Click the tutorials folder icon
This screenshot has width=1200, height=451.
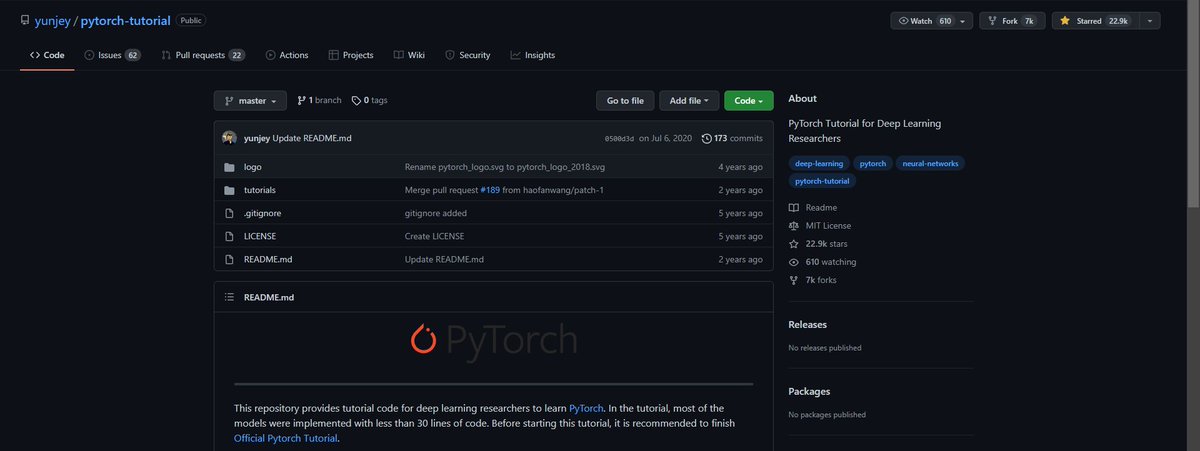click(x=229, y=190)
